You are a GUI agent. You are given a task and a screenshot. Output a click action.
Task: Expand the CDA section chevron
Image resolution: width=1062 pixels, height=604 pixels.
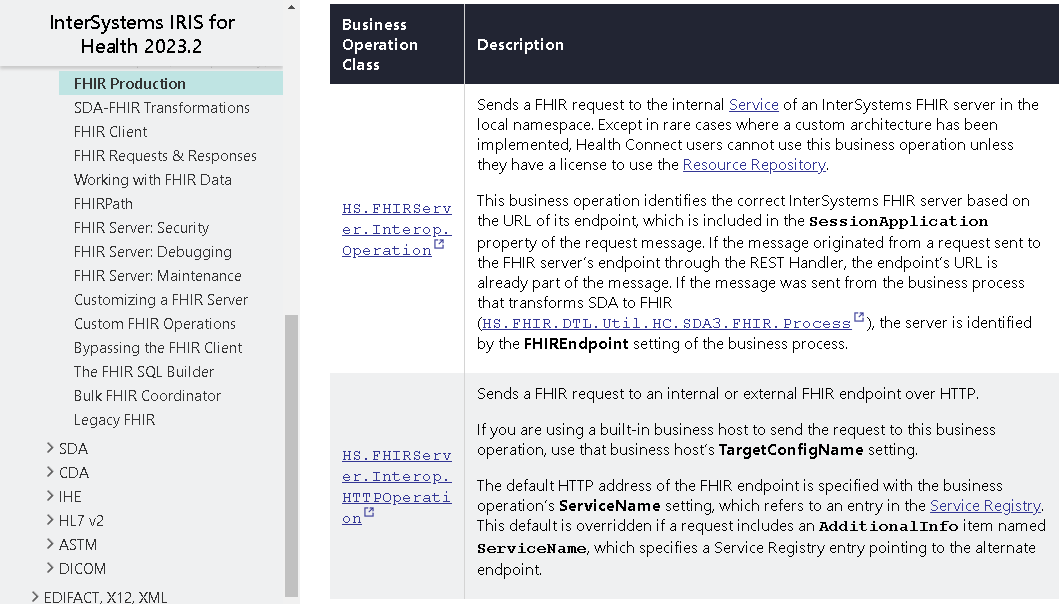pos(50,472)
